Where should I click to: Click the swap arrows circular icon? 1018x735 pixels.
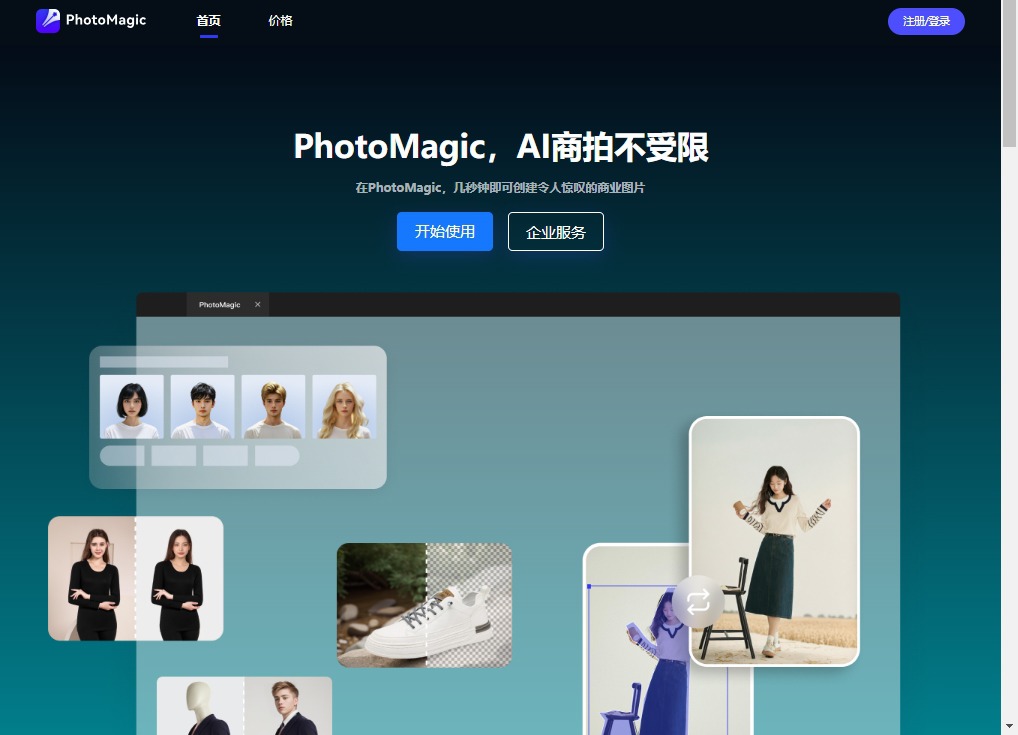pos(697,601)
